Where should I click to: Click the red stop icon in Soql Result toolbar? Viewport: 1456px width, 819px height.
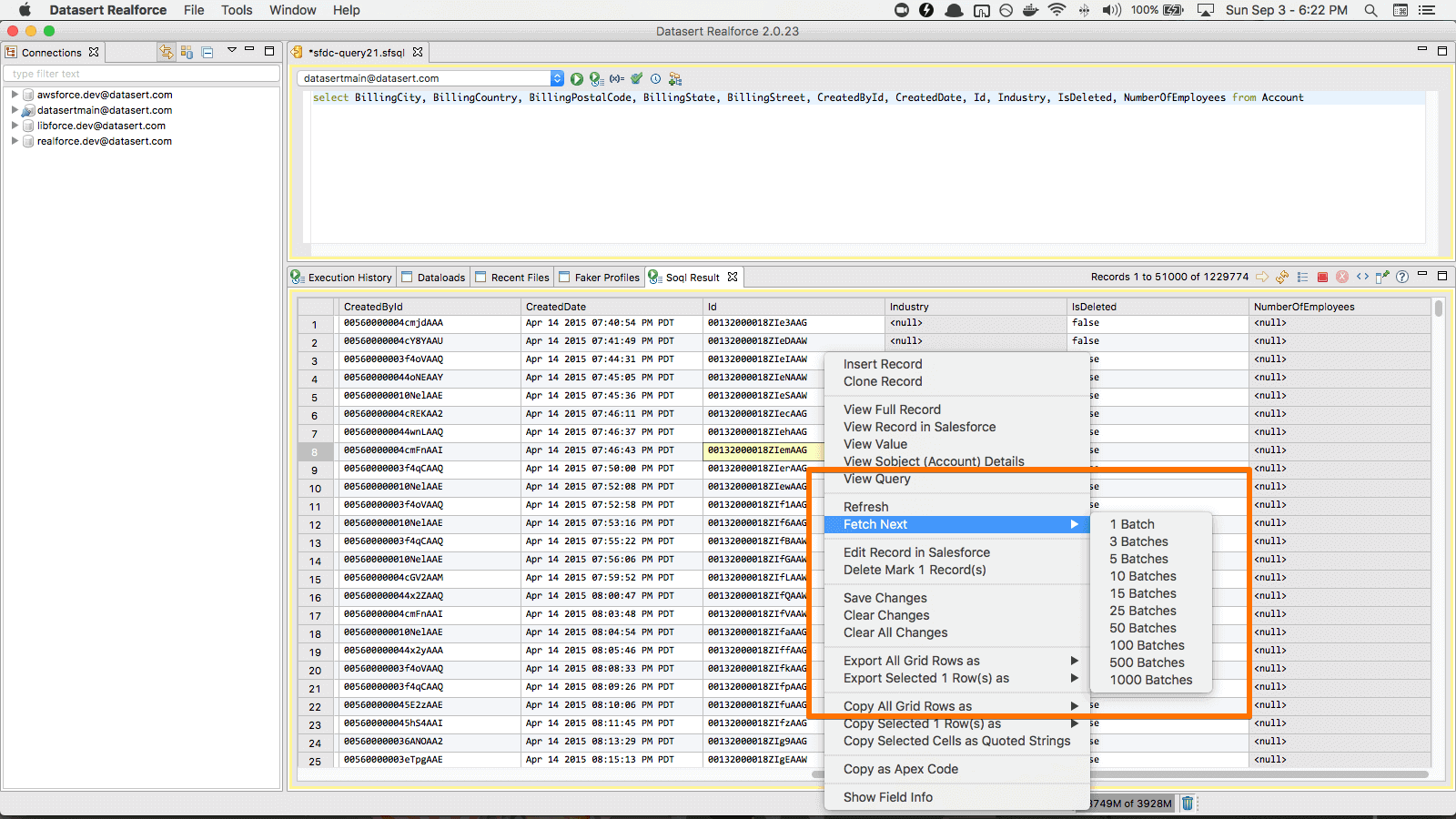1322,278
